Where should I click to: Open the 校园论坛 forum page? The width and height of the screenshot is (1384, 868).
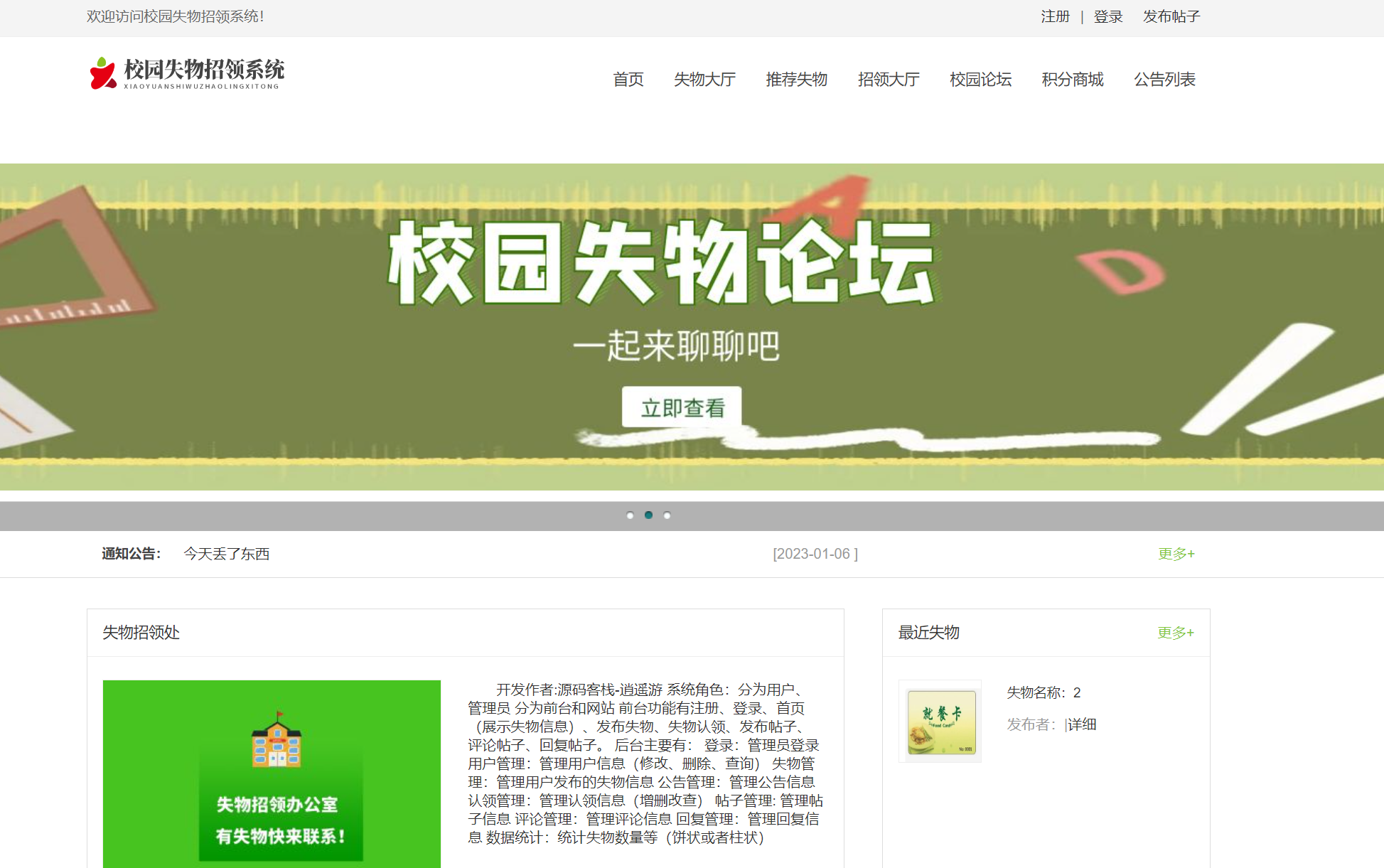(980, 80)
